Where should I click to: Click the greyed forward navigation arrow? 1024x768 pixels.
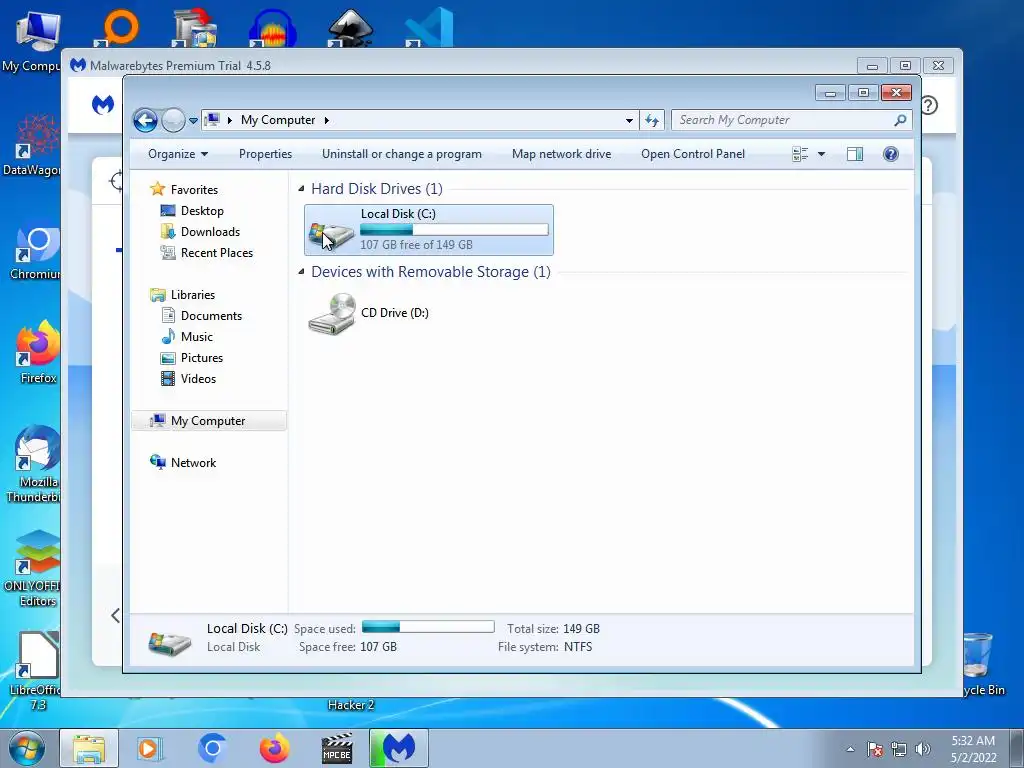(x=172, y=120)
